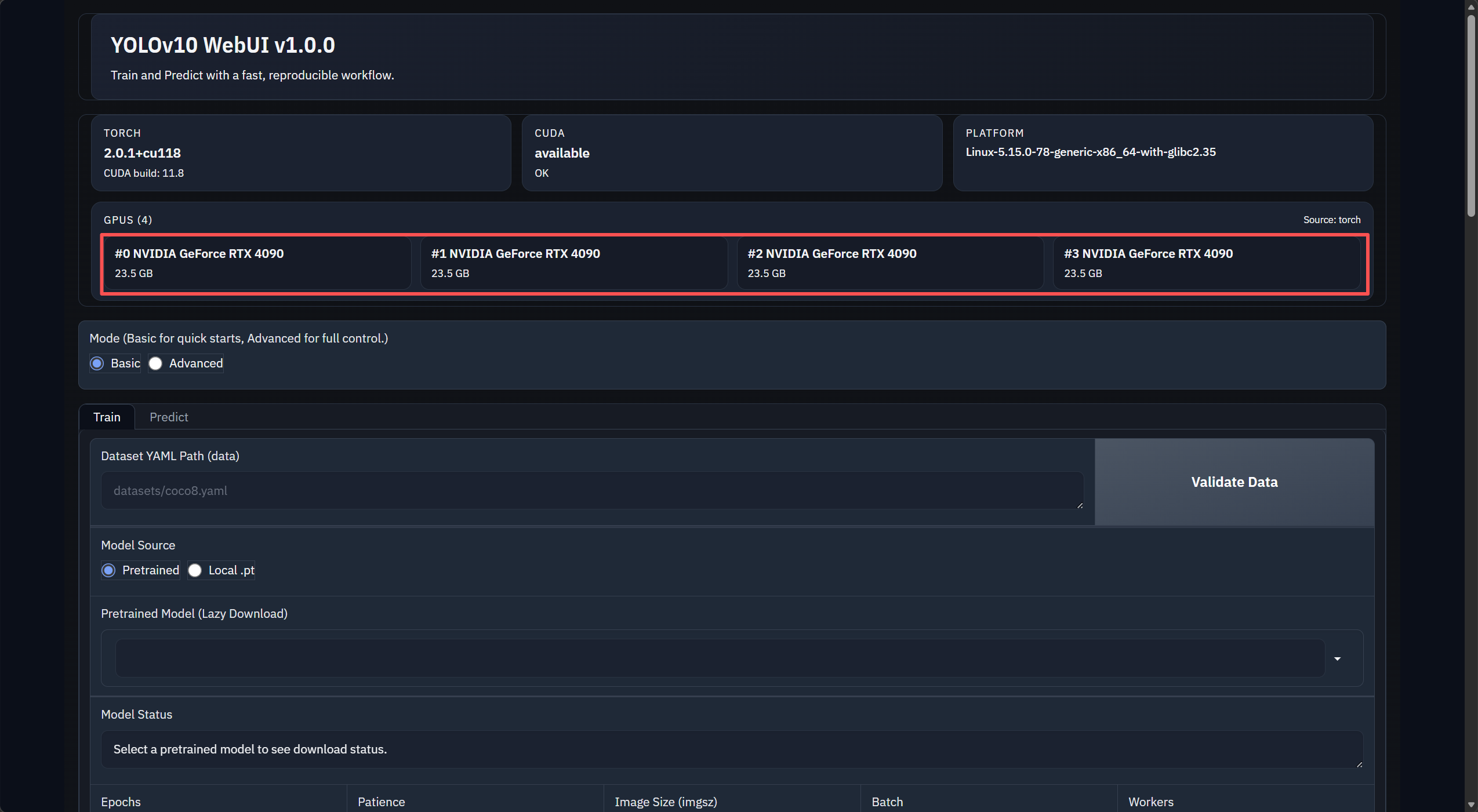The height and width of the screenshot is (812, 1478).
Task: Click the Validate Data button
Action: coord(1234,482)
